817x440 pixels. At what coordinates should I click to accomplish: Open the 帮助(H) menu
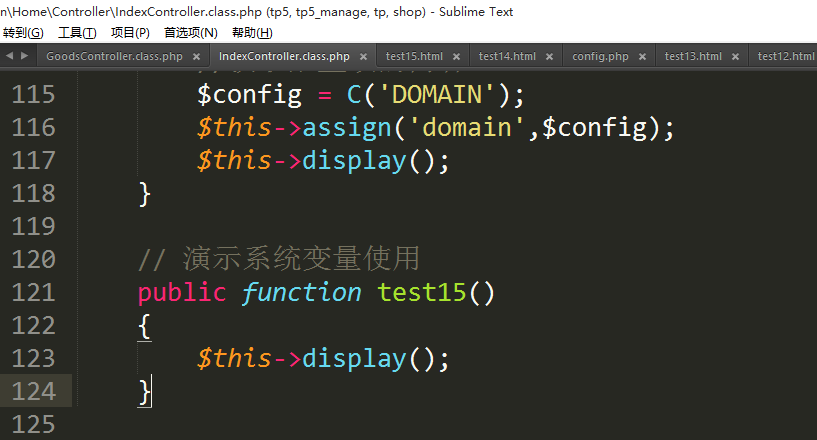(251, 32)
